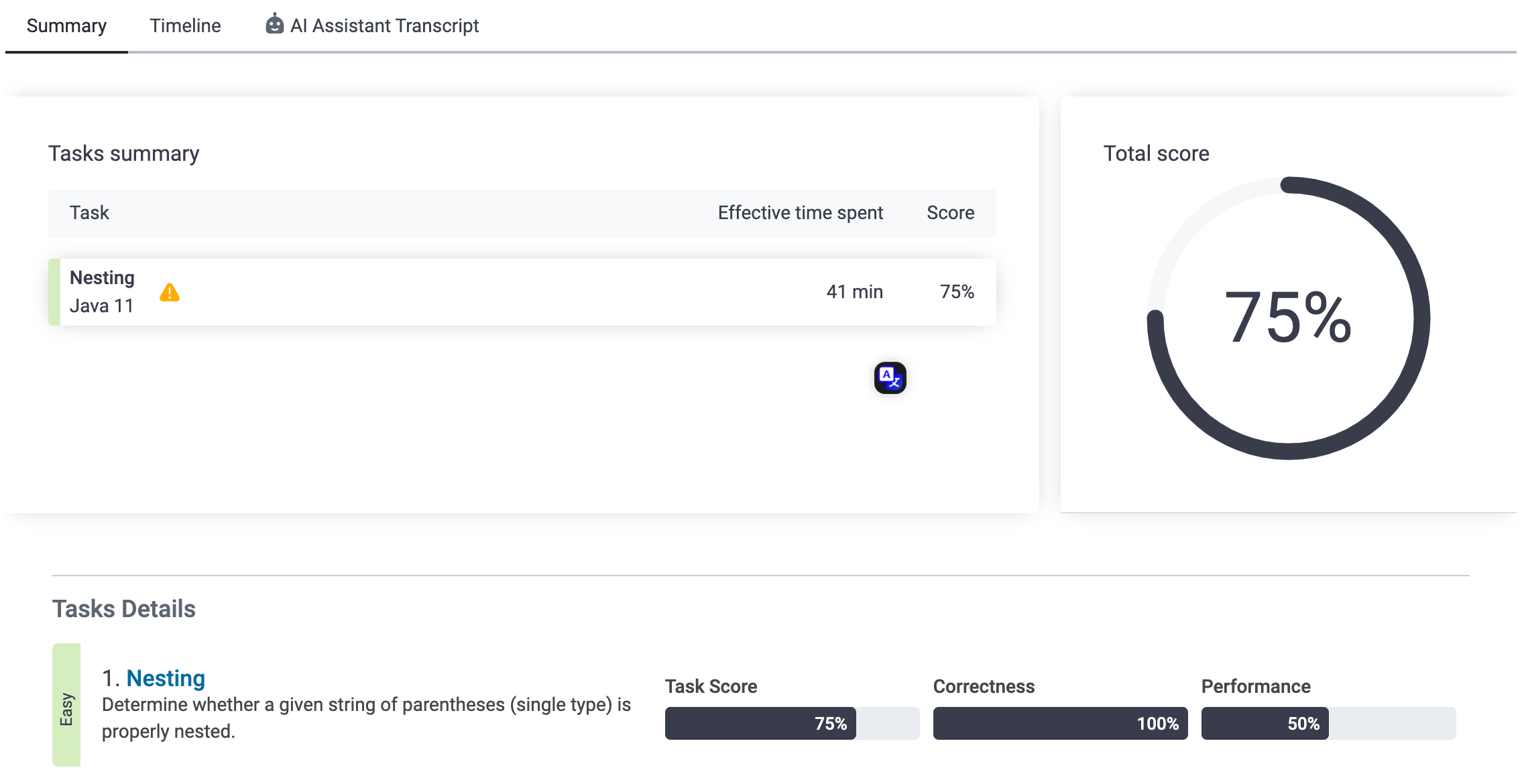Click the 41 min time value
The image size is (1522, 784).
coord(854,292)
